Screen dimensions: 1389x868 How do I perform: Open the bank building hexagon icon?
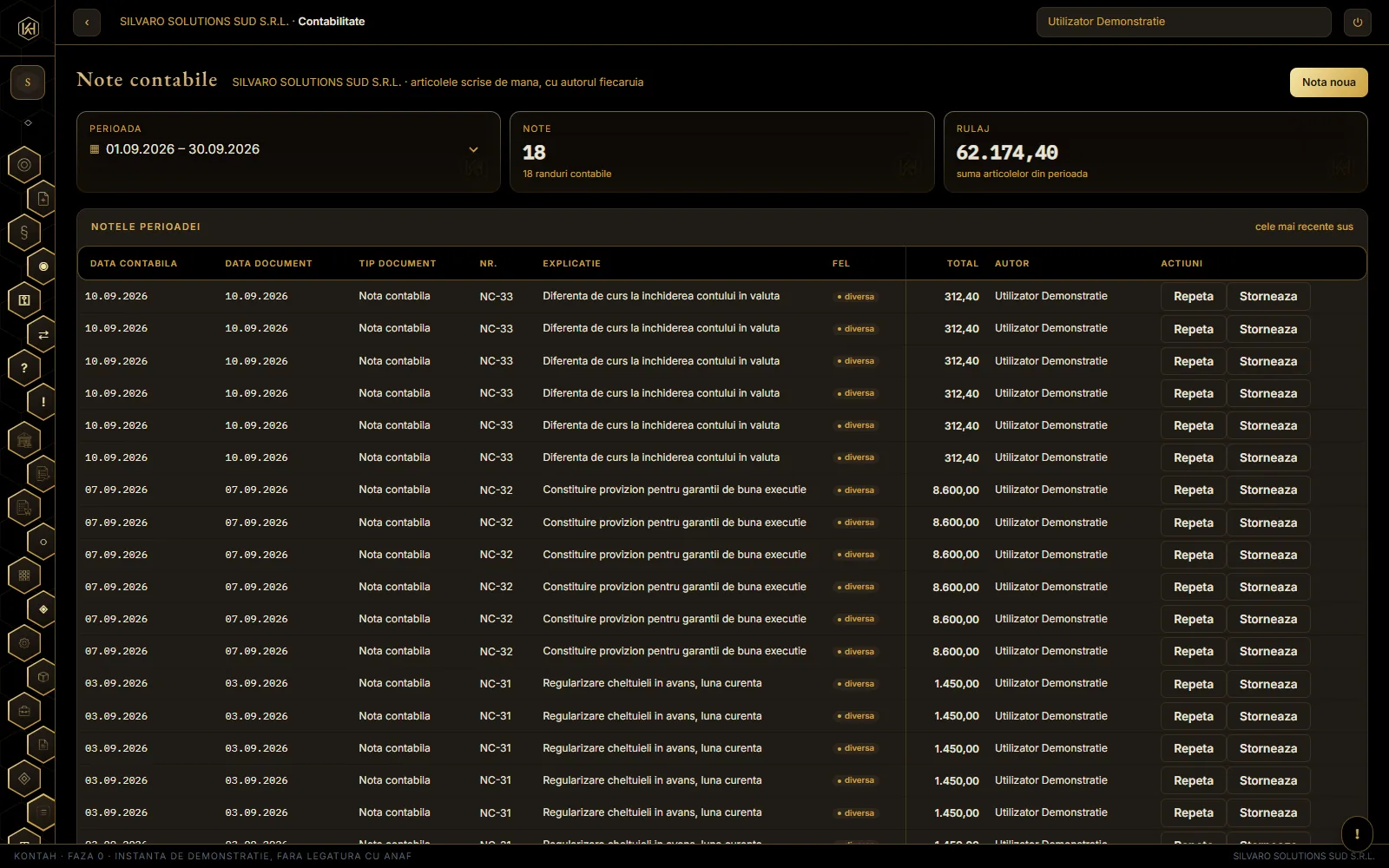click(24, 440)
